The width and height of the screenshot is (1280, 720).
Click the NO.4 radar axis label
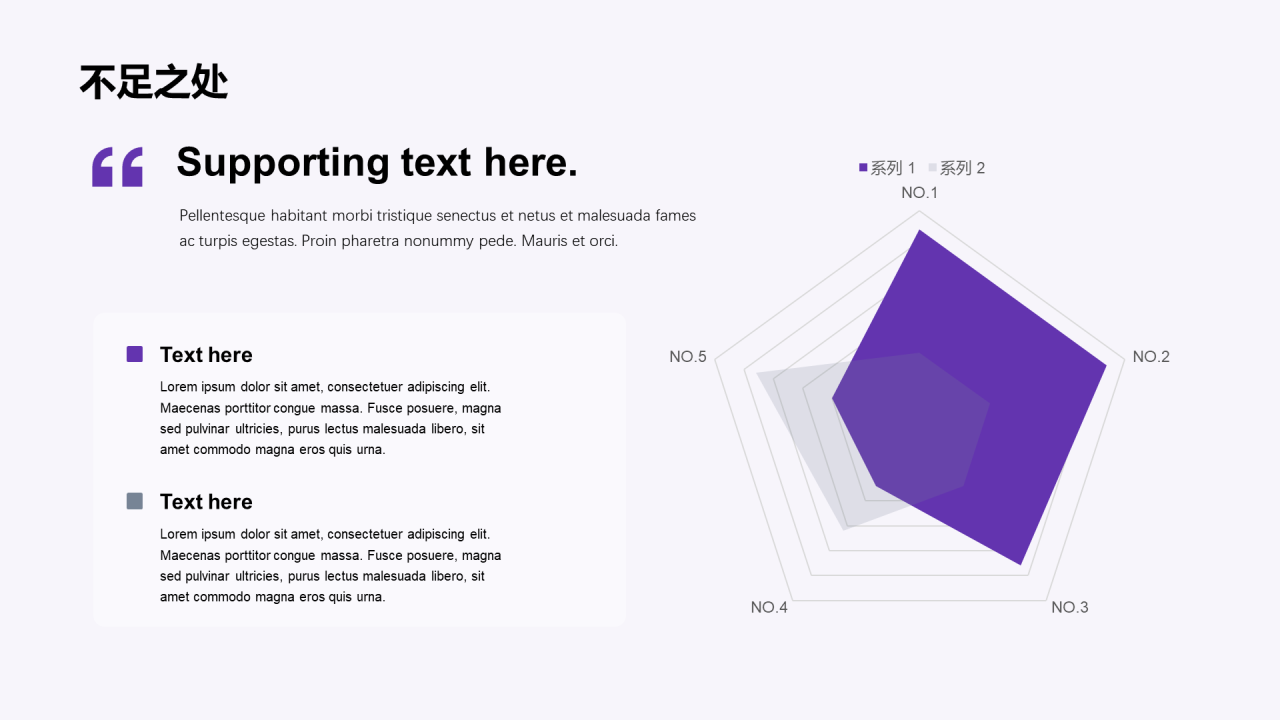769,607
